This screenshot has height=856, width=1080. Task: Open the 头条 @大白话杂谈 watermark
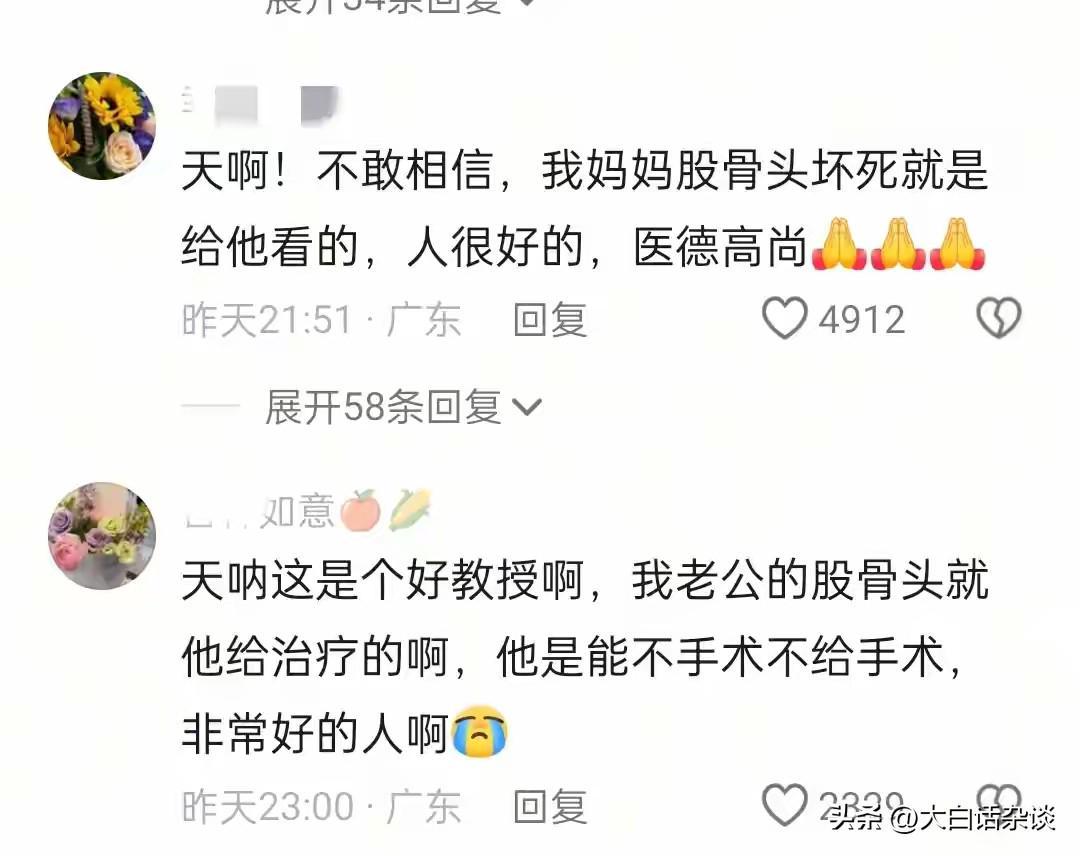(942, 819)
